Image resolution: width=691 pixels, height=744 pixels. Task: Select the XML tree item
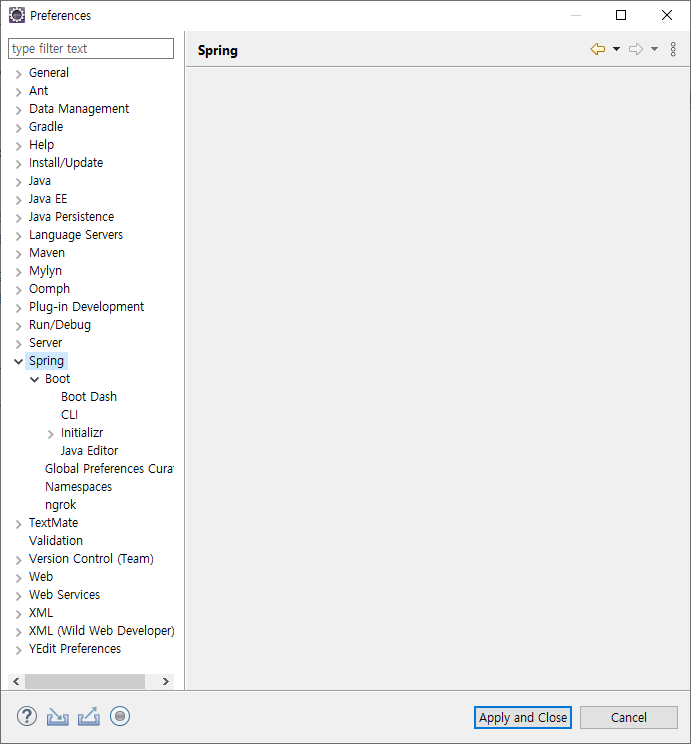(41, 613)
